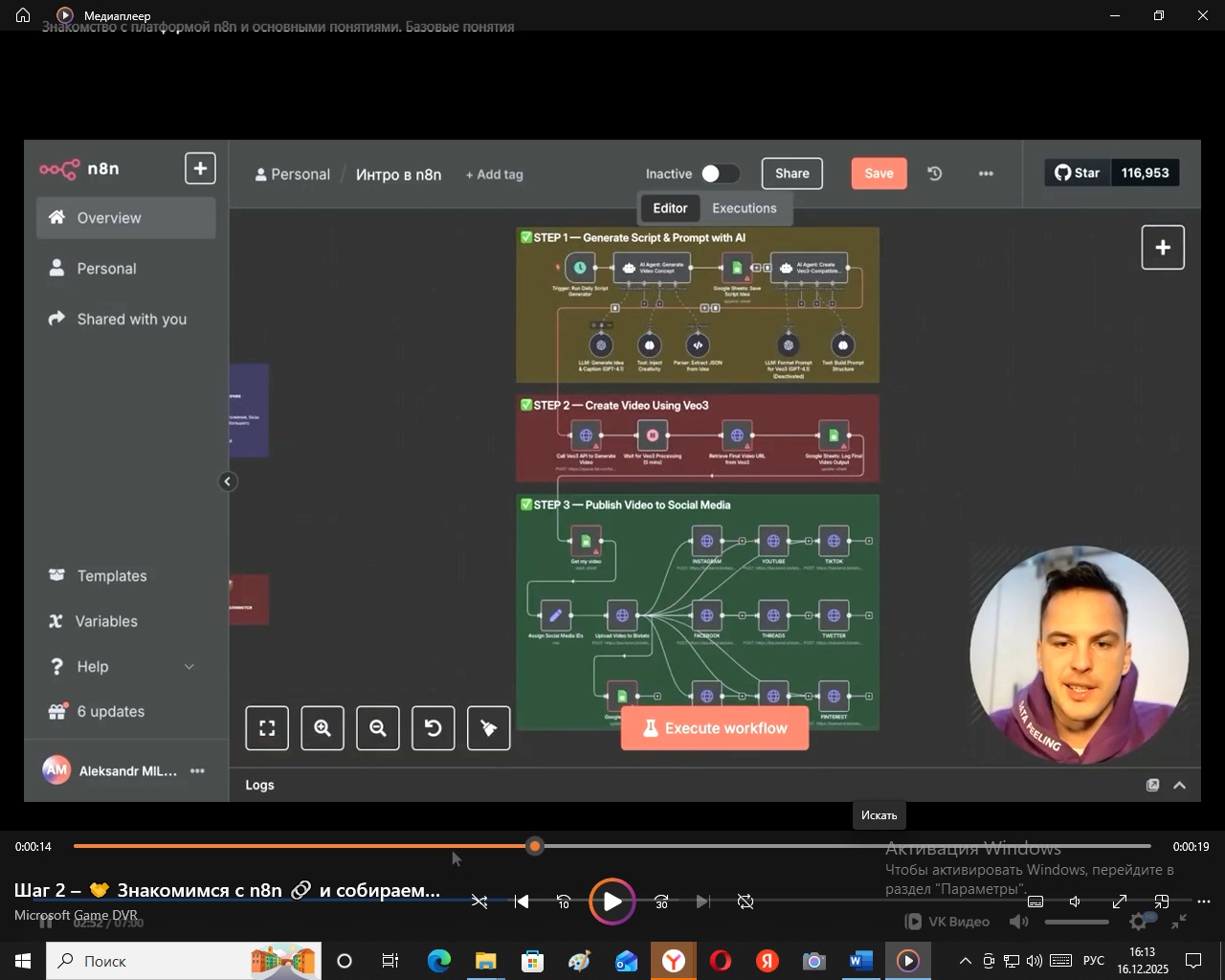Screen dimensions: 1225x980
Task: Open the Logs panel header
Action: 260,785
